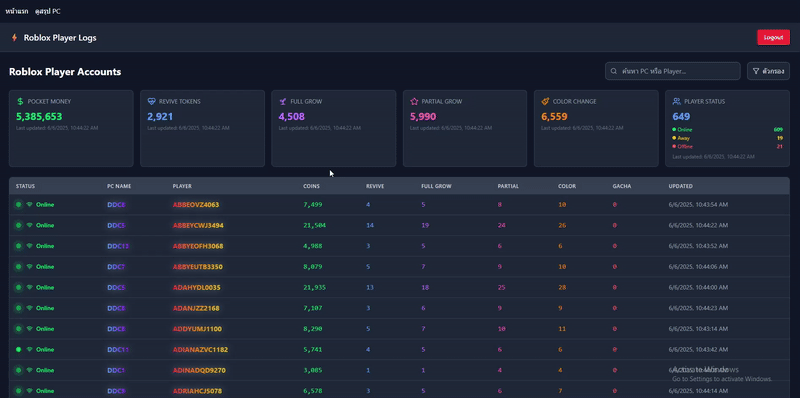Click the Player Status users icon

677,102
